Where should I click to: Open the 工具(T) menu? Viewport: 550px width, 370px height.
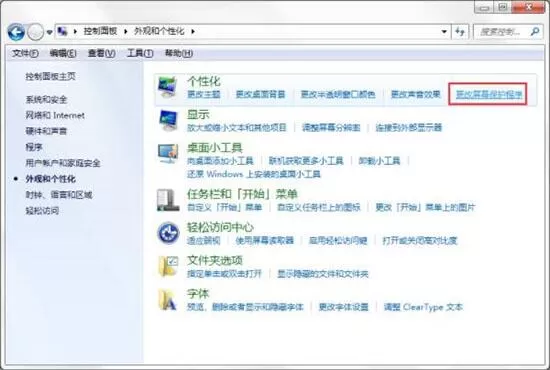coord(140,53)
